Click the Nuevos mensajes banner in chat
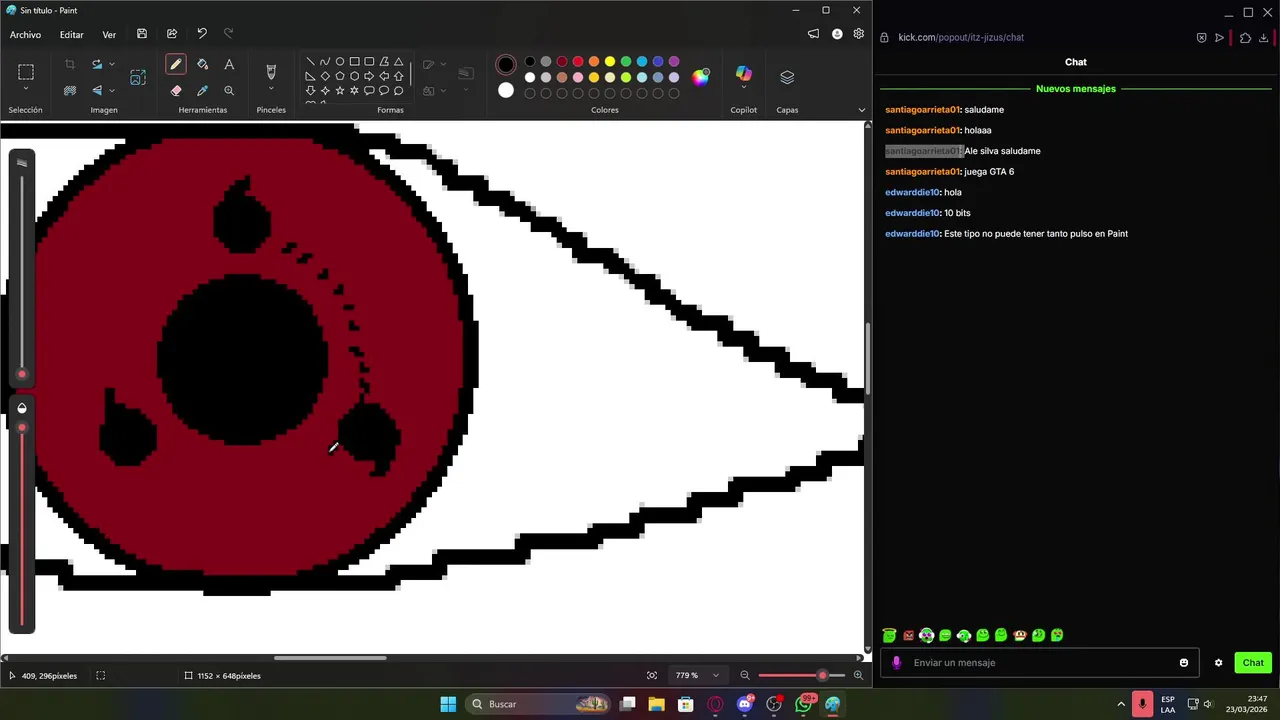Viewport: 1280px width, 720px height. pyautogui.click(x=1076, y=89)
